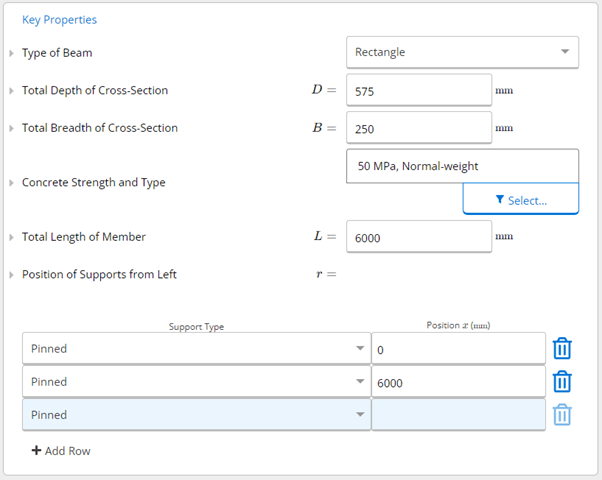Open first Pinned support type dropdown

[x=197, y=348]
